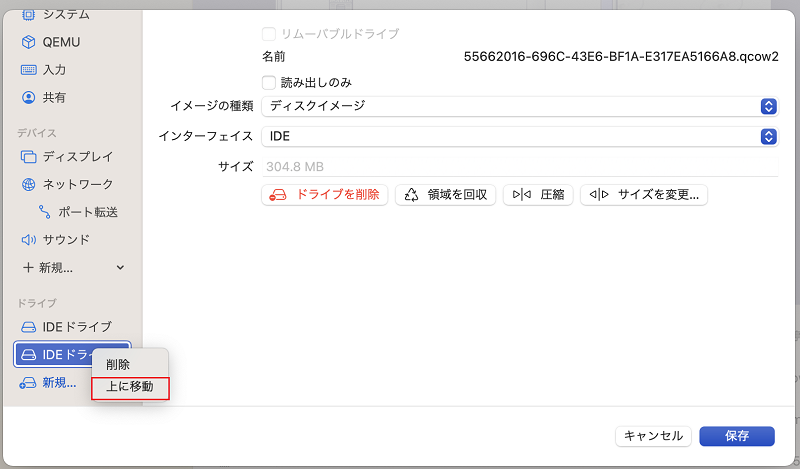Click the ドライブを削除 button text
This screenshot has height=469, width=800.
[x=338, y=194]
